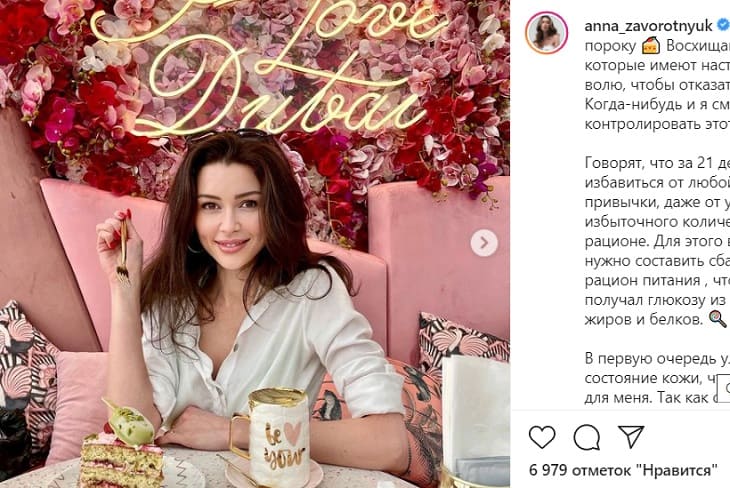Click the caption line "Когда-нибудь и я"
Image resolution: width=730 pixels, height=488 pixels.
tap(657, 104)
